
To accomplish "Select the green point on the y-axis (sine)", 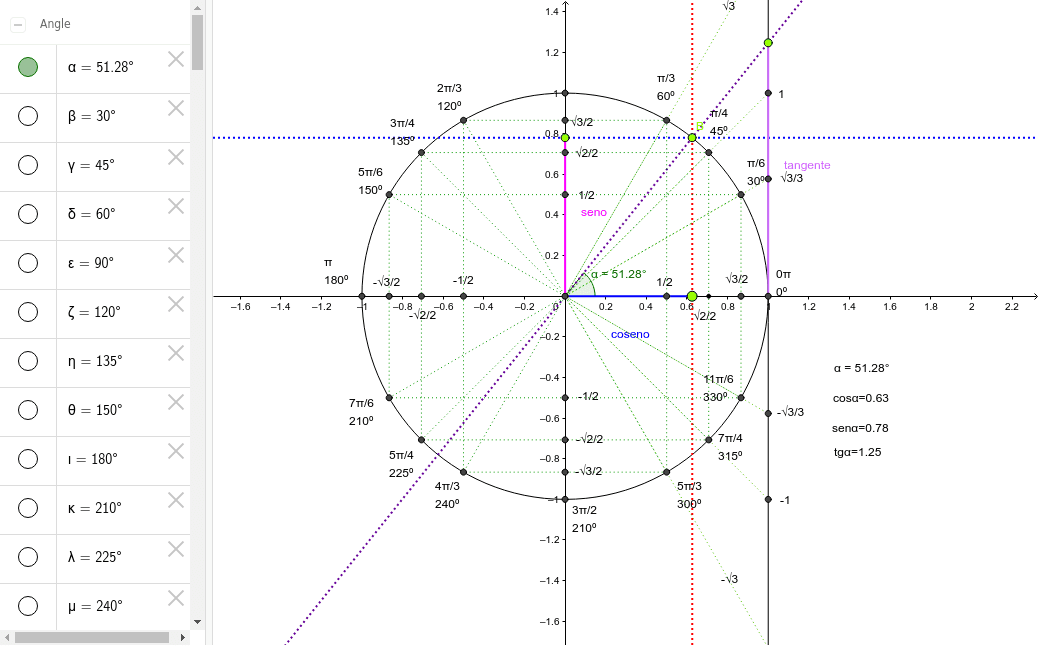I will pyautogui.click(x=565, y=137).
